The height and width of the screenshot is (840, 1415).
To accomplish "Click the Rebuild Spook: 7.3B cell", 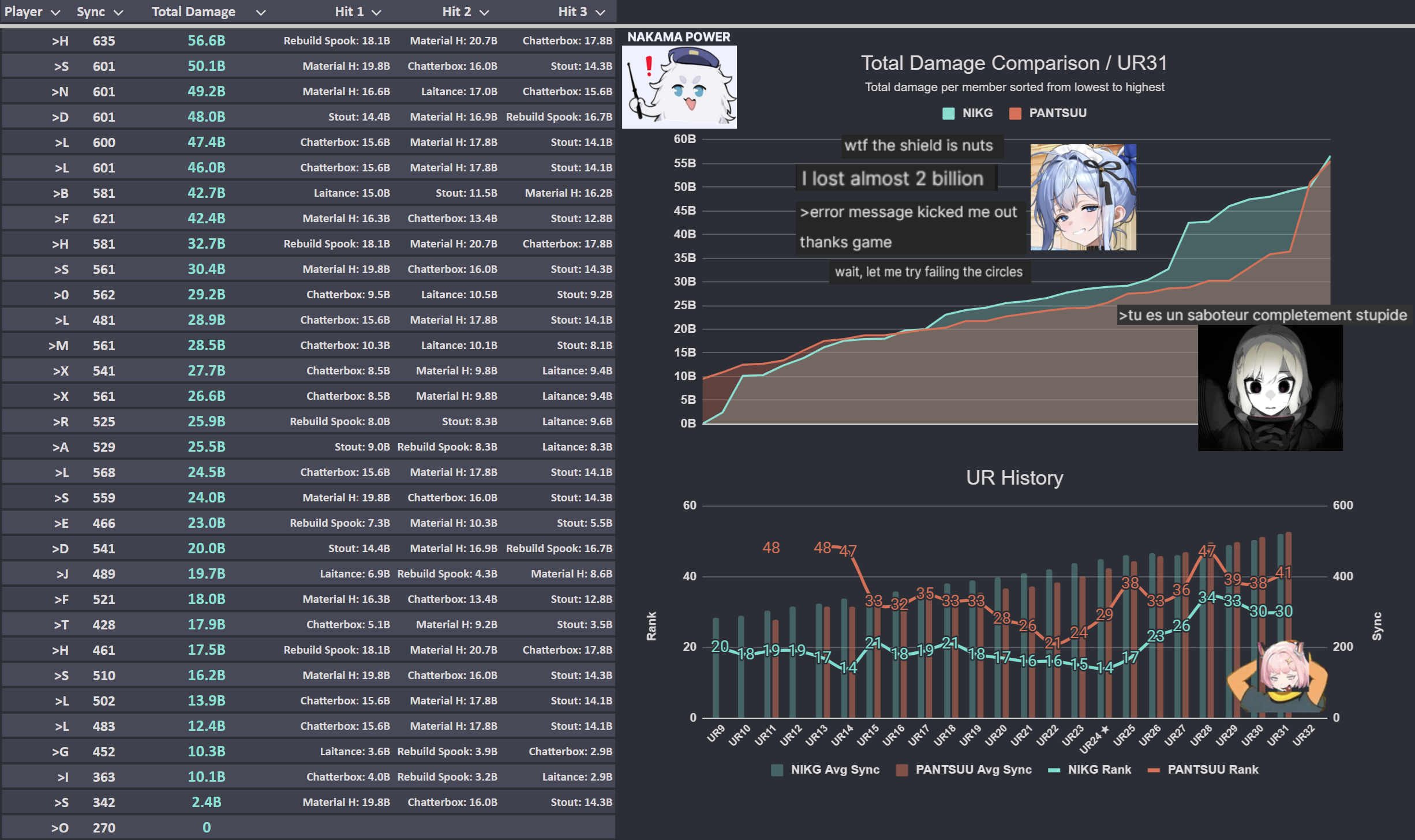I will 340,523.
